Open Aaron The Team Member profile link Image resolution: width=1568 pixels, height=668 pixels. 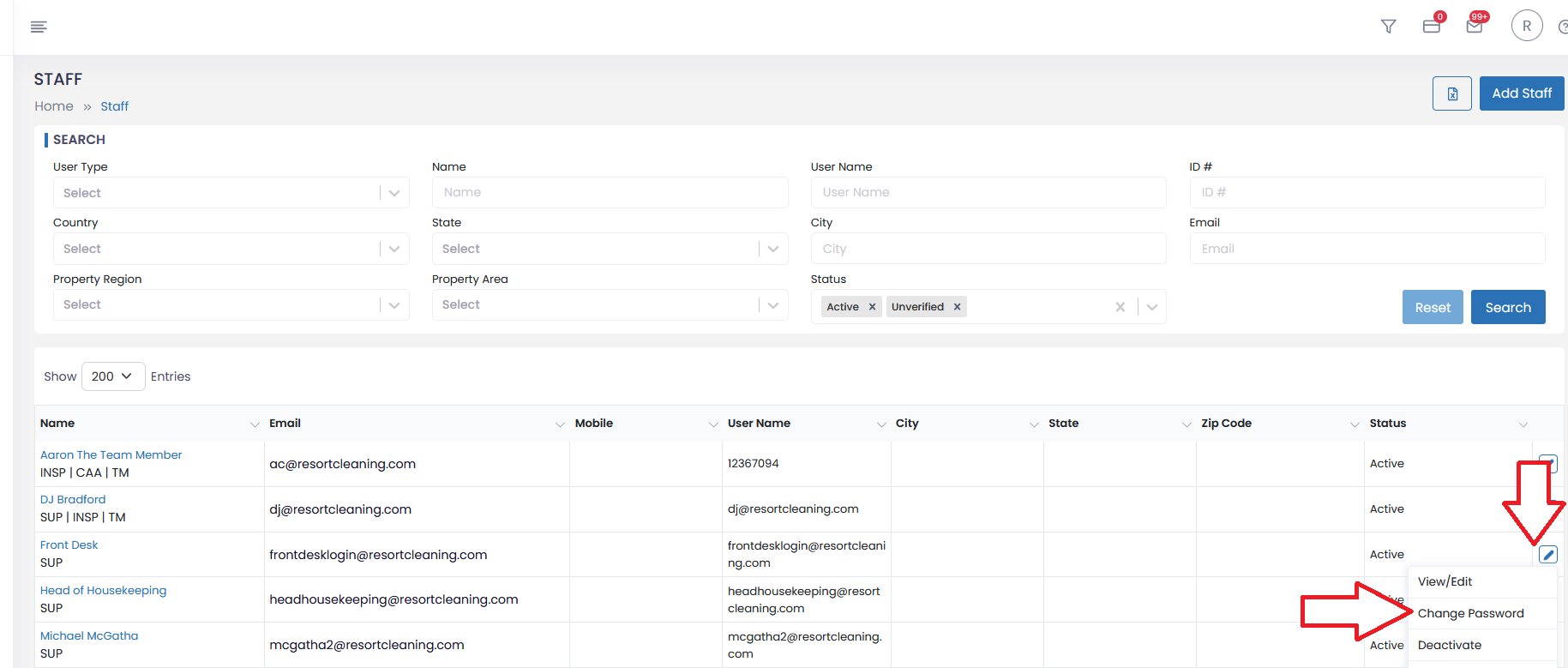(x=111, y=454)
